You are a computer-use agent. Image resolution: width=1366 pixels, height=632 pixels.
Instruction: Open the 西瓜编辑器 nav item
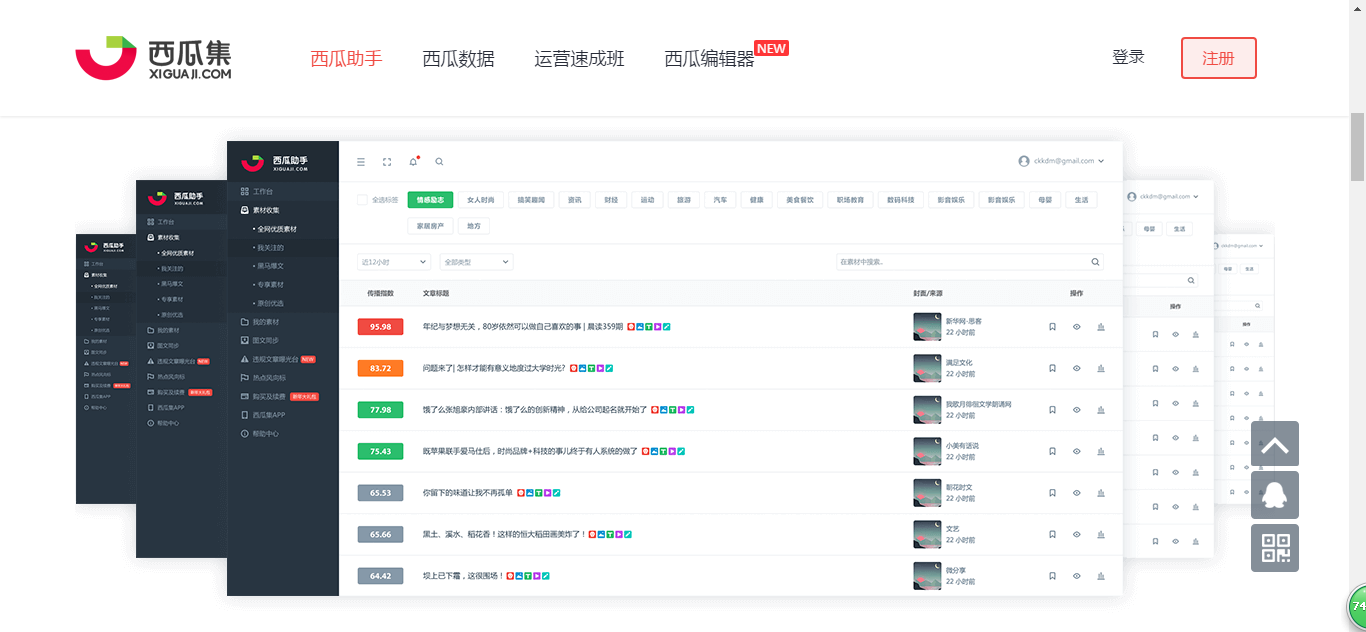click(709, 58)
